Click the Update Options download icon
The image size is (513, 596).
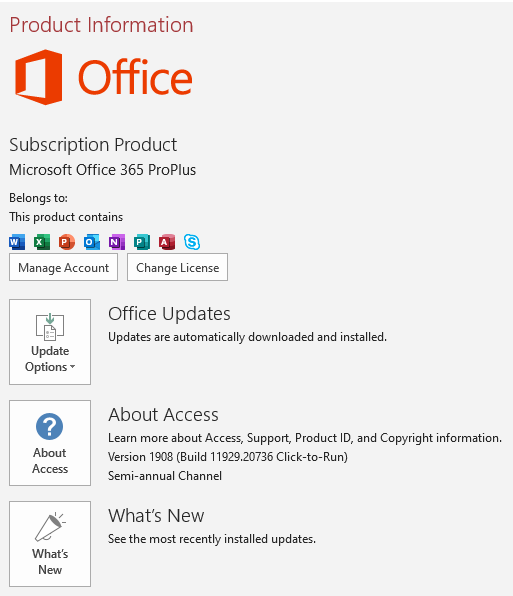click(x=50, y=326)
